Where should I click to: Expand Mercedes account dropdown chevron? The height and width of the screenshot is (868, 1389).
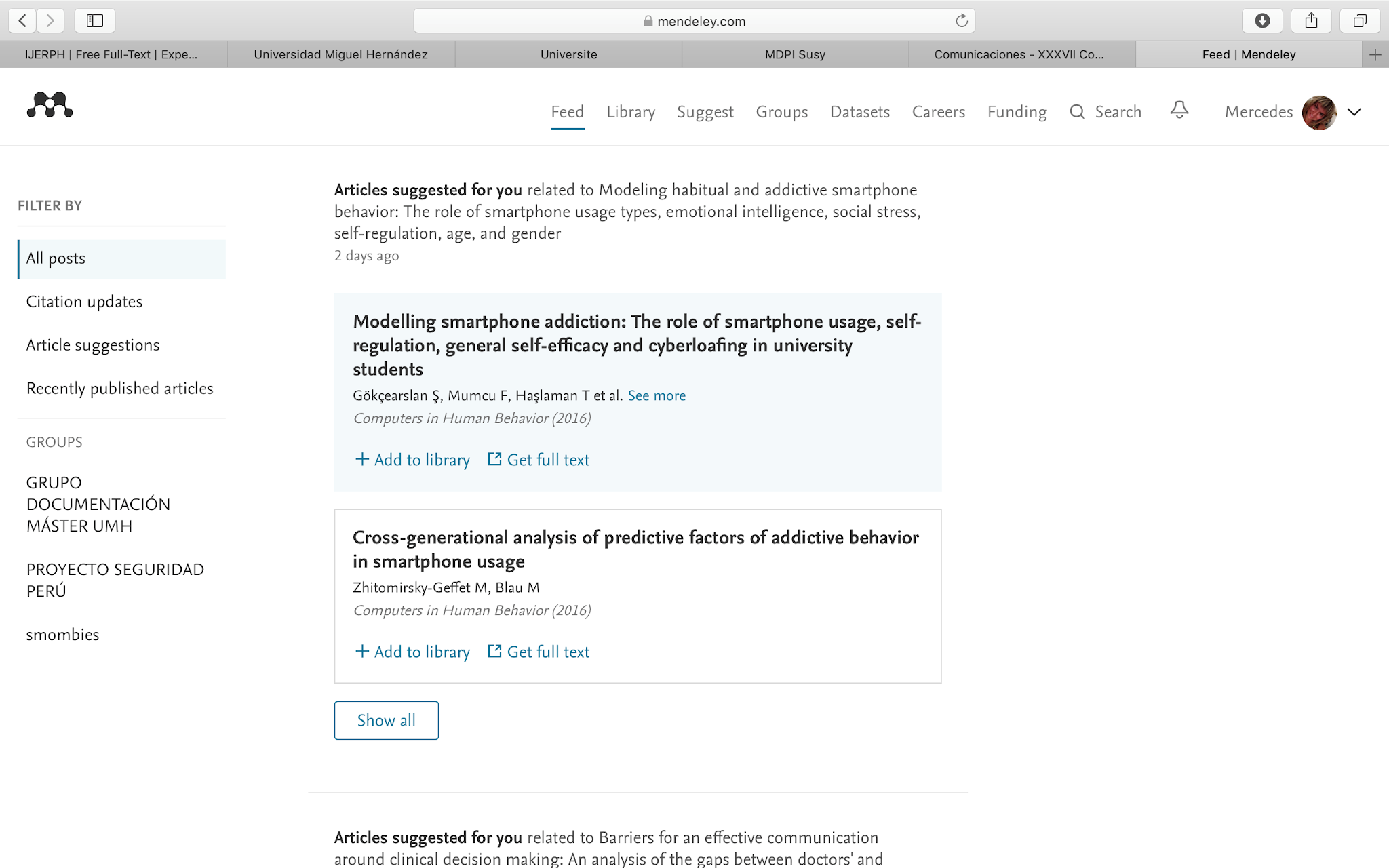pyautogui.click(x=1354, y=113)
